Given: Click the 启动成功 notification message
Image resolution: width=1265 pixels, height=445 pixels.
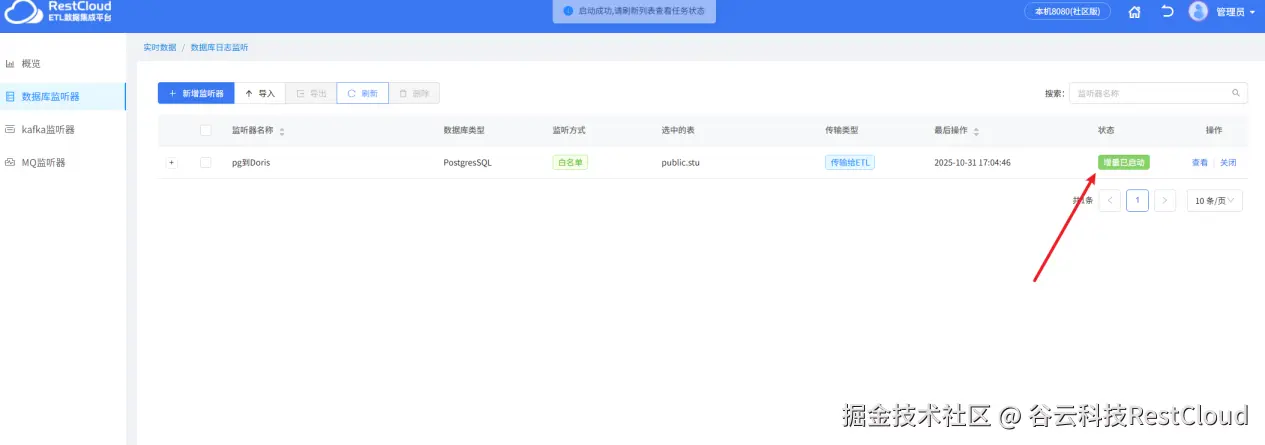Looking at the screenshot, I should pos(635,11).
